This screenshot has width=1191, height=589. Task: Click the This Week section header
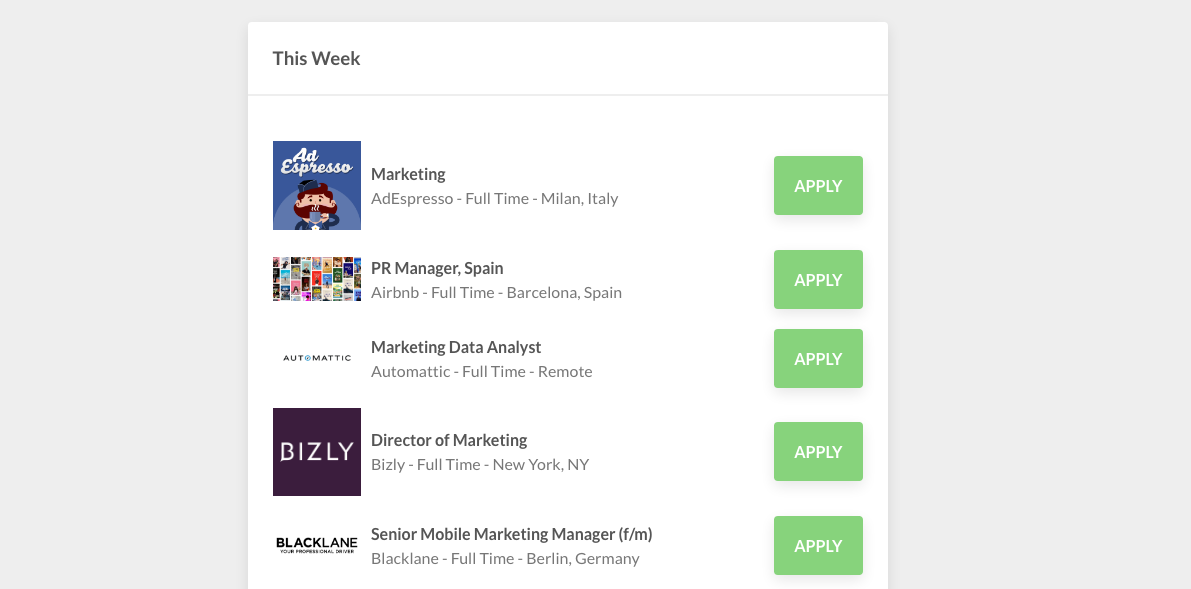(x=317, y=58)
